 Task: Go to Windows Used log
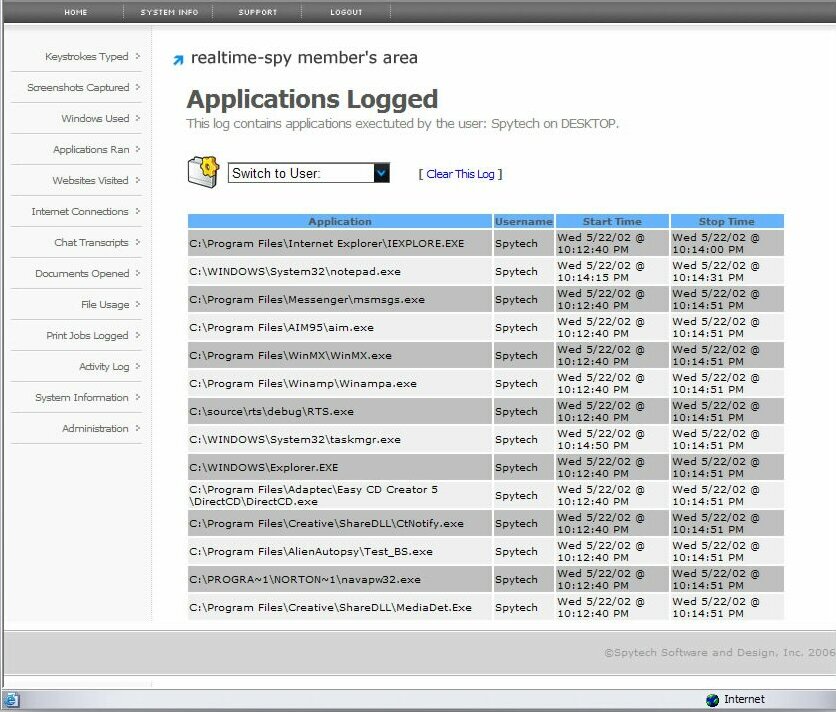95,119
